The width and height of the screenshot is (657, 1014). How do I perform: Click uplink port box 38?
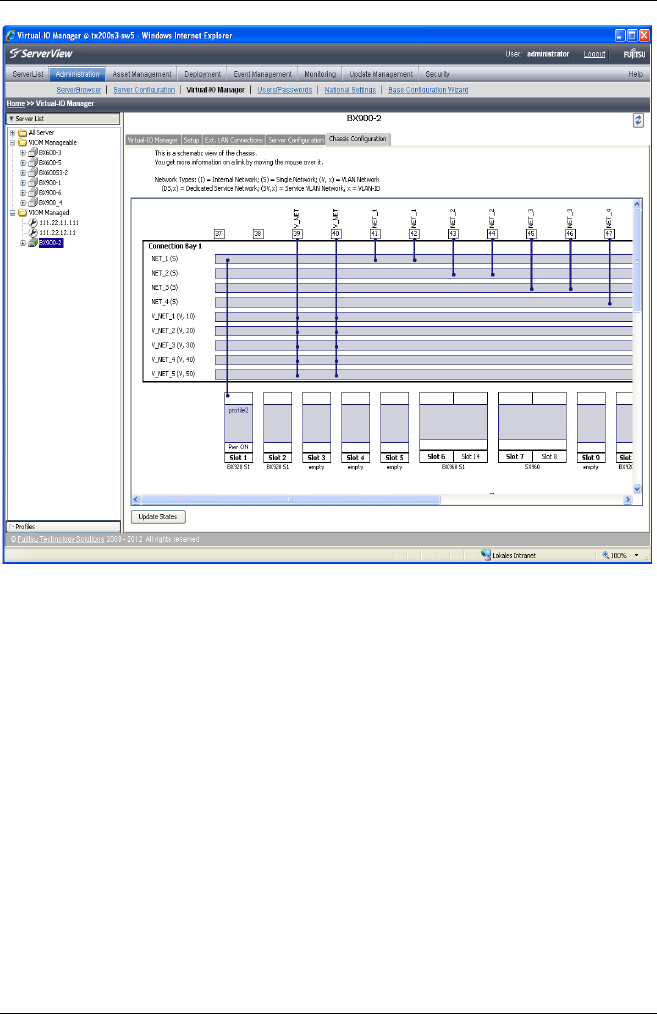258,234
